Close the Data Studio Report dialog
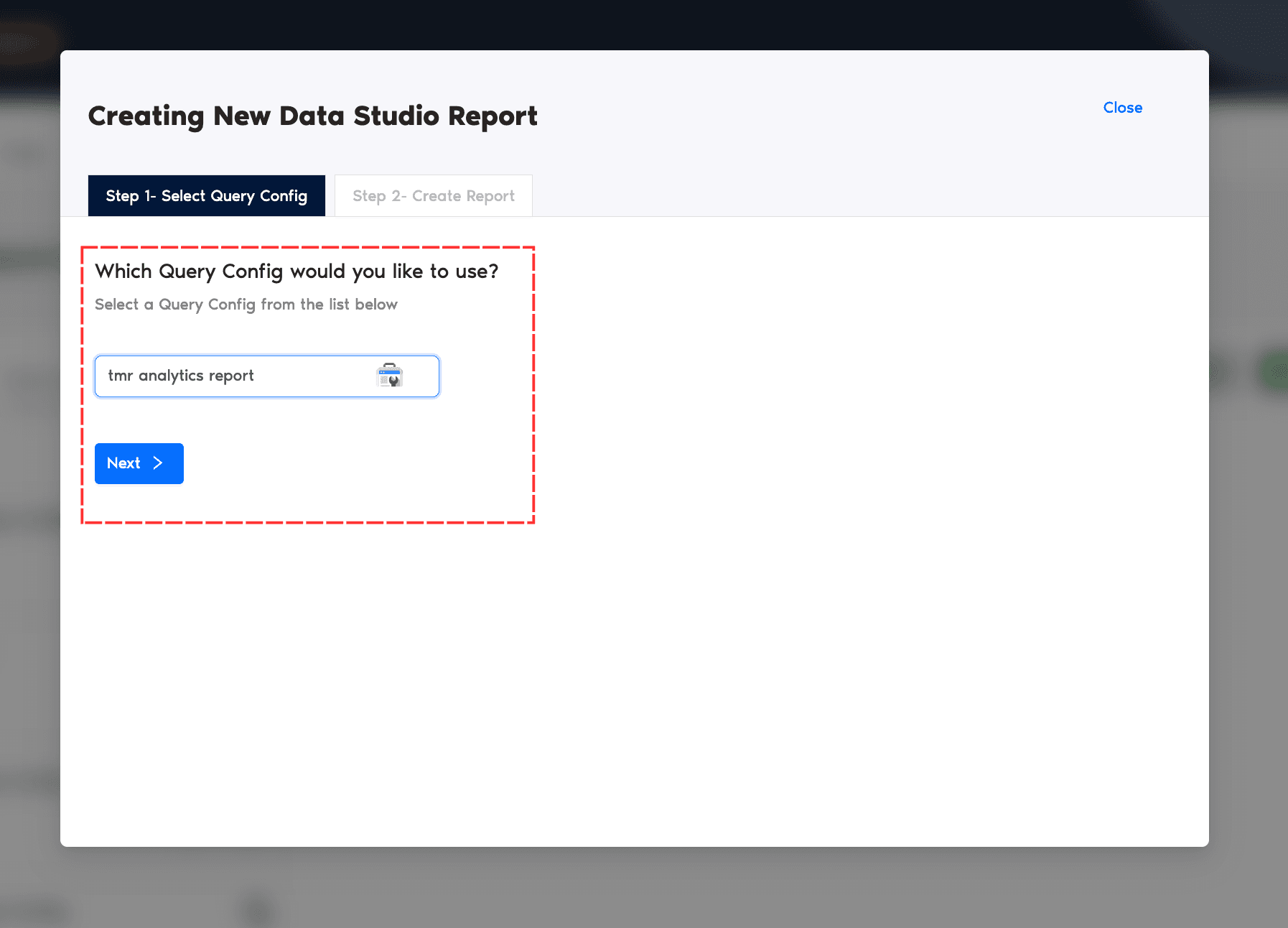The image size is (1288, 928). tap(1122, 108)
